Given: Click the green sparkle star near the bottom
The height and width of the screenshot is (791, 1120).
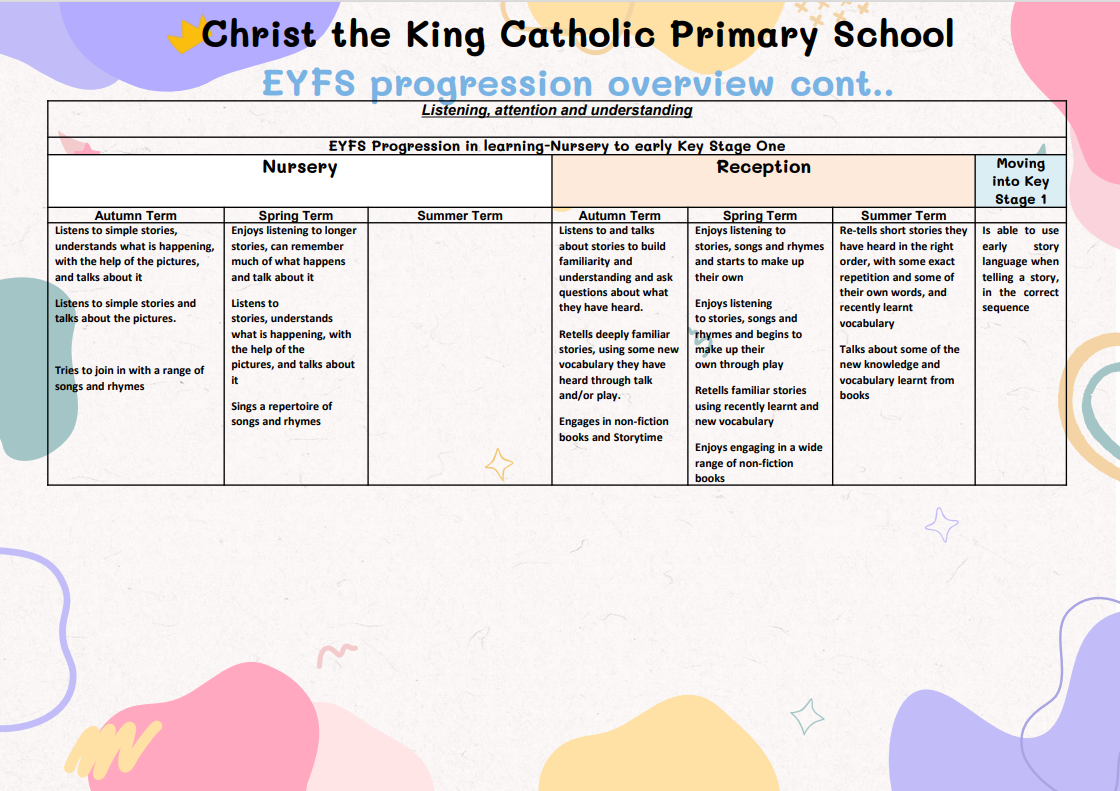Looking at the screenshot, I should [807, 716].
